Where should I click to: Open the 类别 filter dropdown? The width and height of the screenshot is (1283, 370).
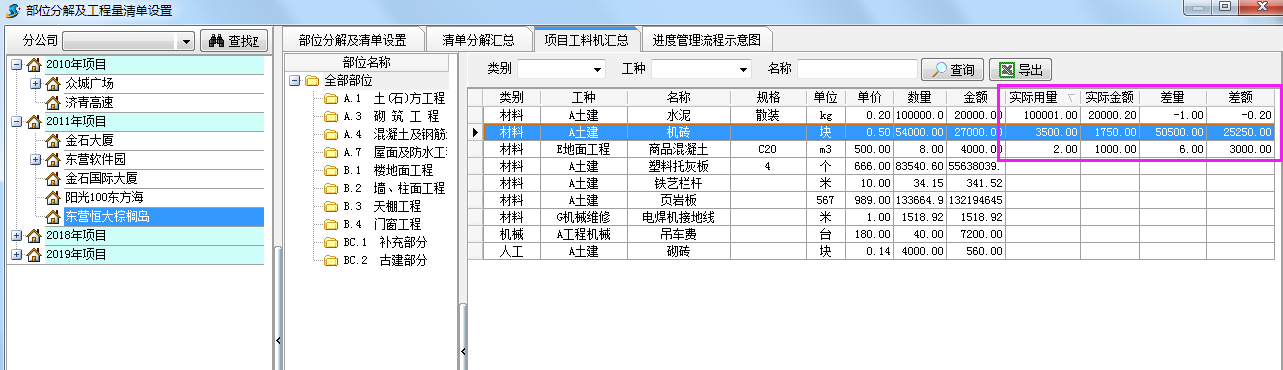(598, 69)
